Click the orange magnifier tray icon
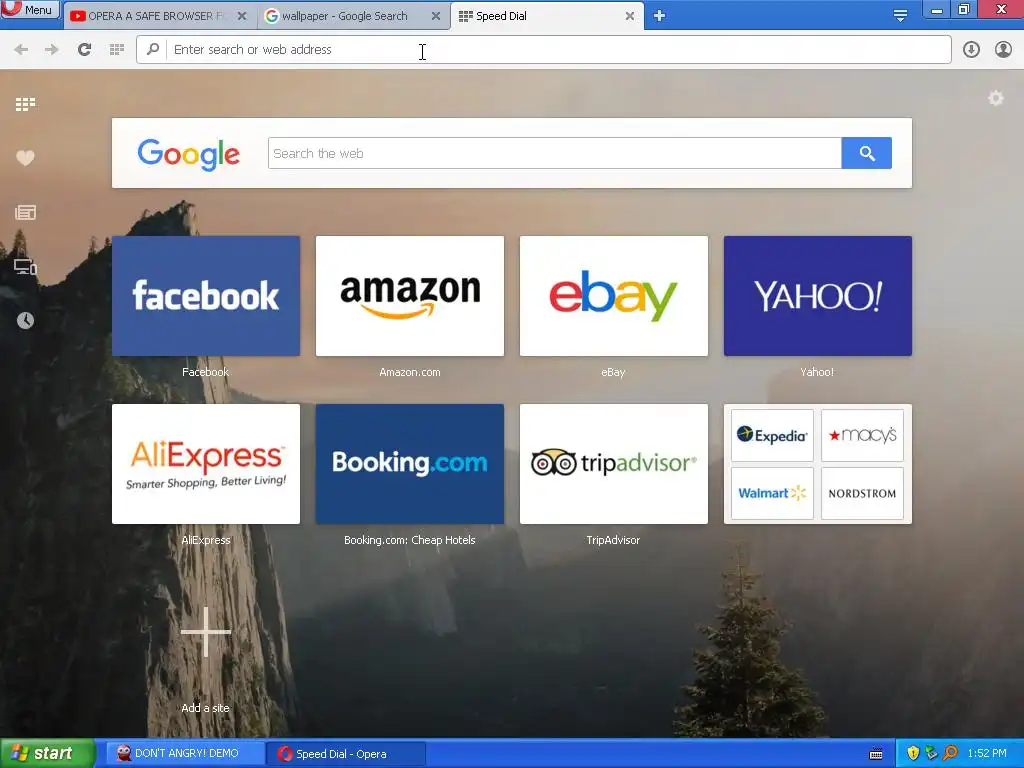 (950, 754)
